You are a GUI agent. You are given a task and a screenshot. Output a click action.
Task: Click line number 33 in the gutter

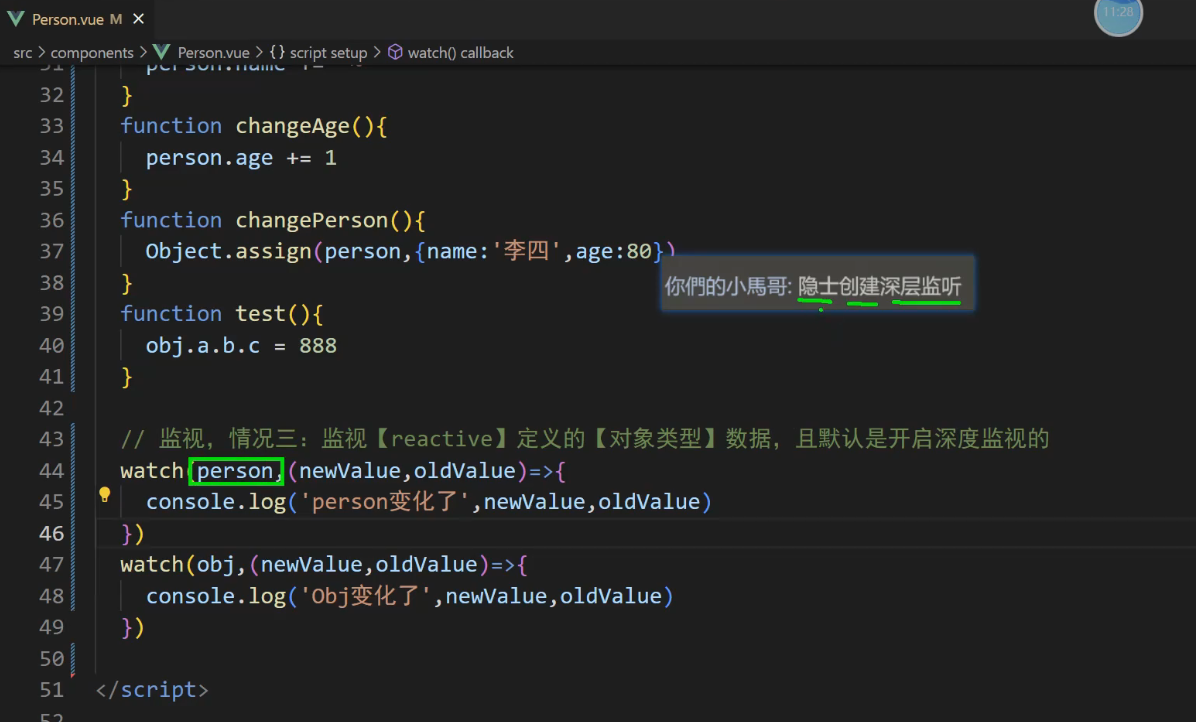point(52,125)
